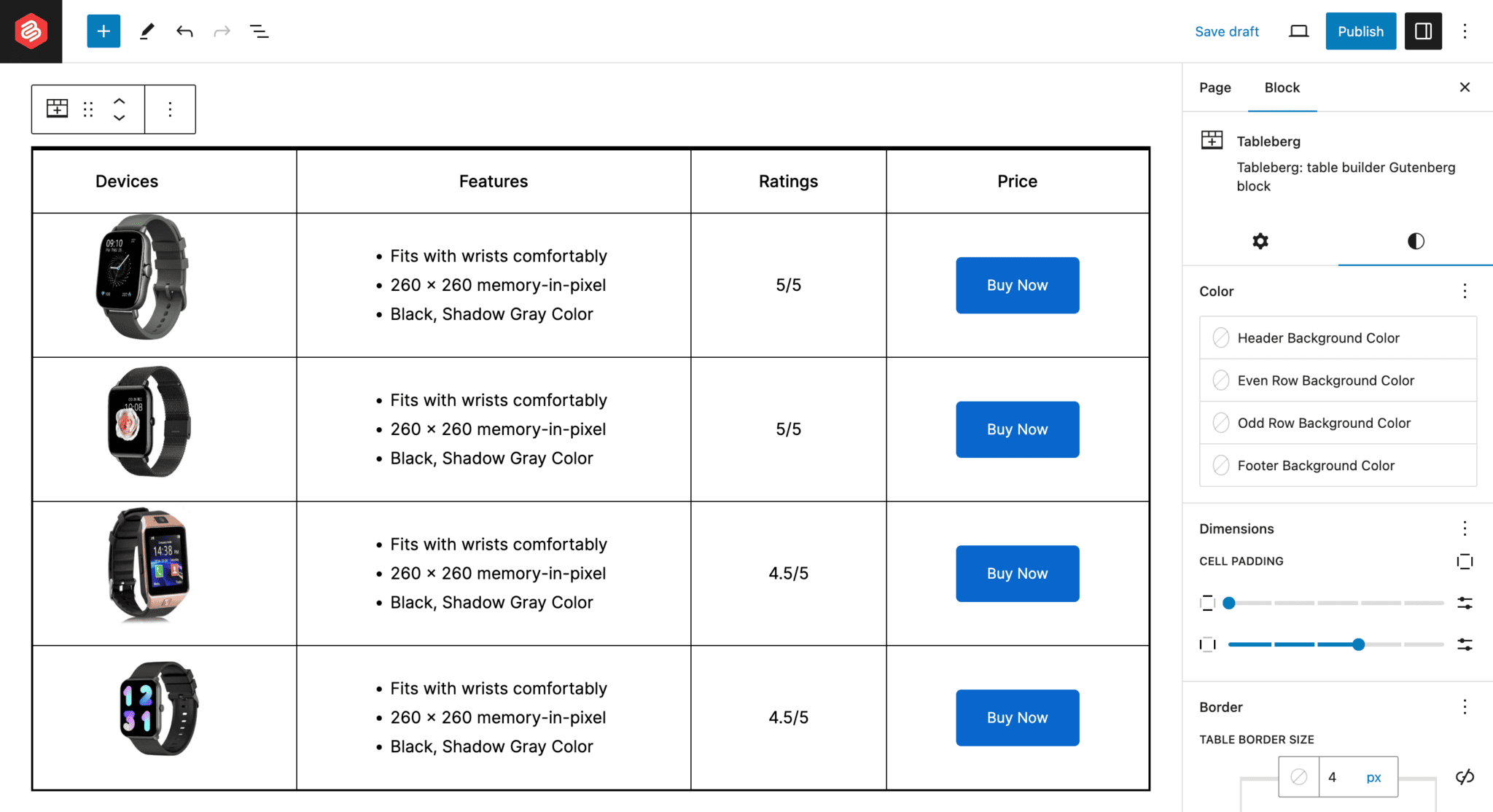Viewport: 1493px width, 812px height.
Task: Select the pencil edit tool
Action: tap(147, 31)
